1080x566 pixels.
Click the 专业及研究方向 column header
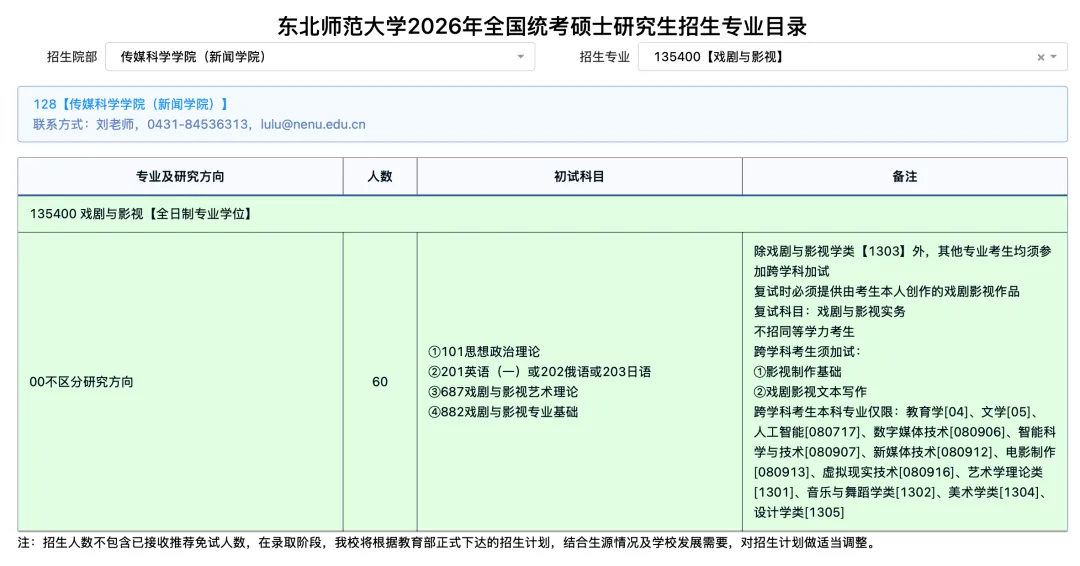[x=180, y=176]
